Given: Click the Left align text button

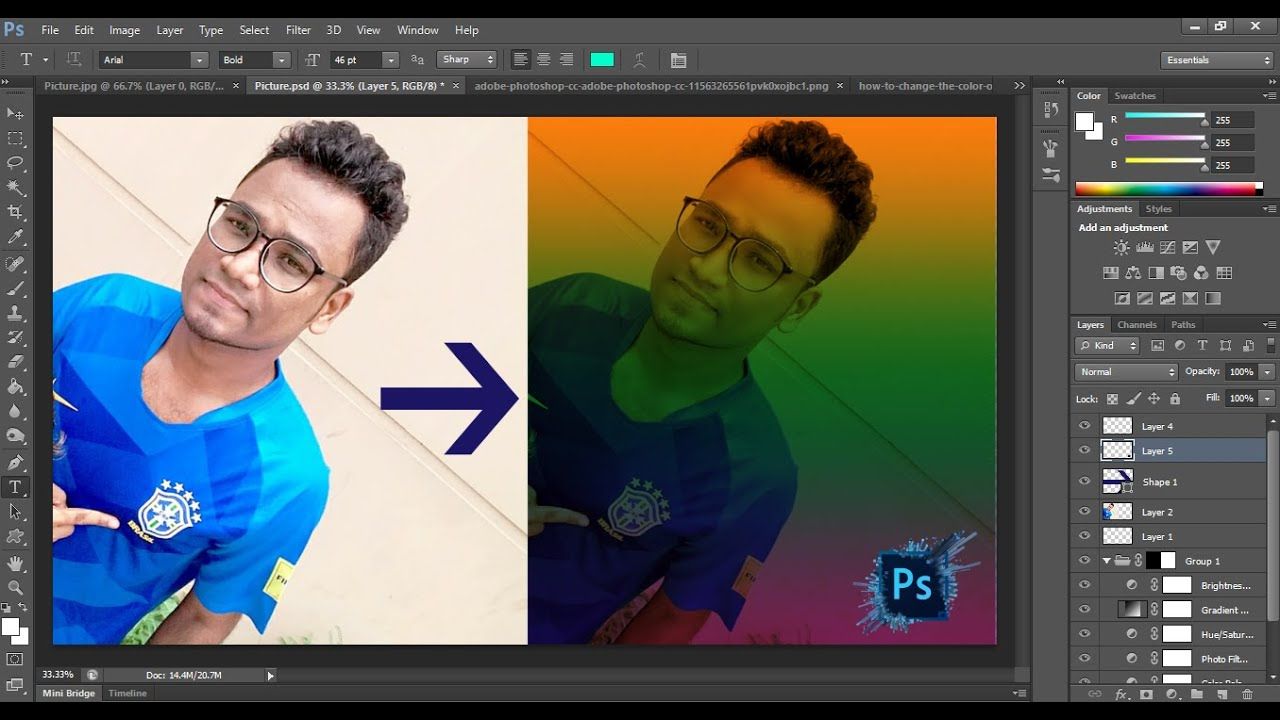Looking at the screenshot, I should click(x=520, y=60).
